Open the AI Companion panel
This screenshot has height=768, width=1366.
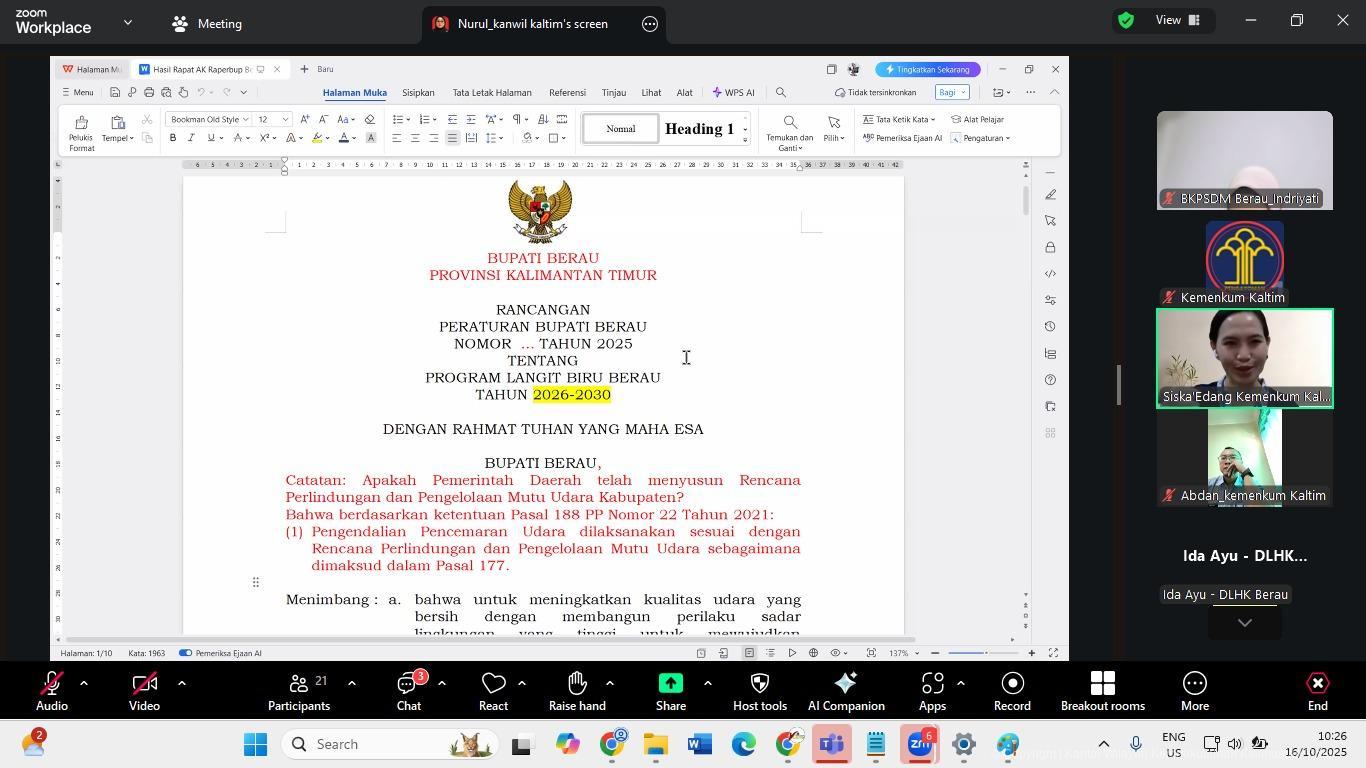[x=846, y=684]
